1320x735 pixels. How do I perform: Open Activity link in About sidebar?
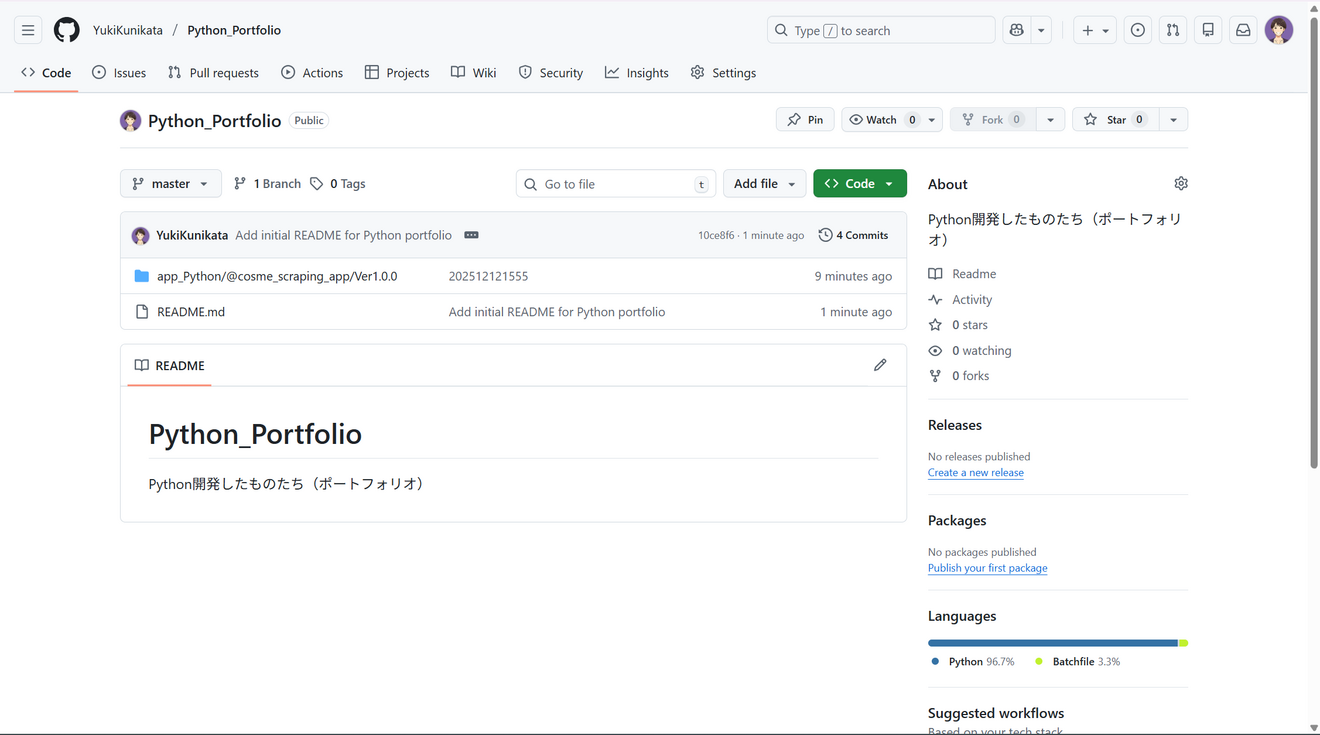(x=960, y=300)
